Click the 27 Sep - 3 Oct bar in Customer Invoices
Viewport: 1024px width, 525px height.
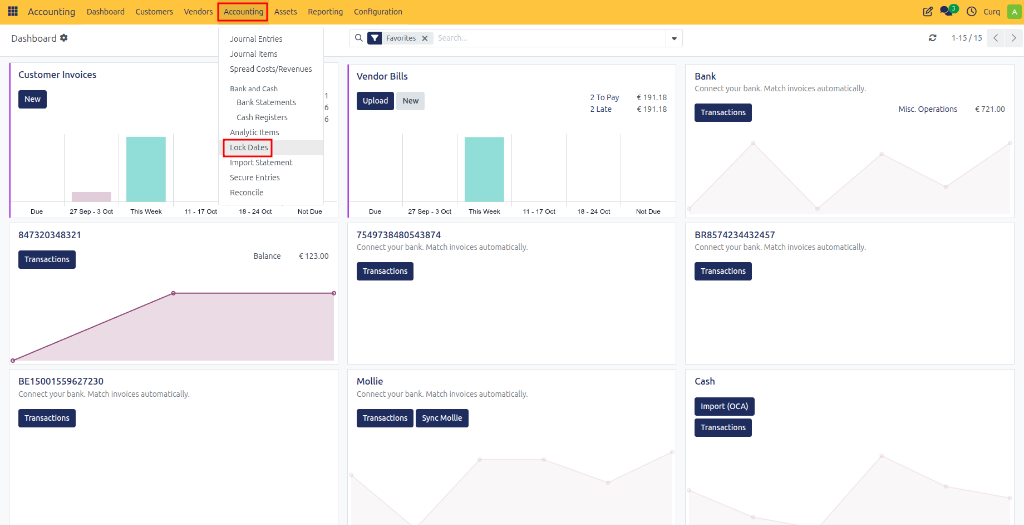[x=91, y=197]
